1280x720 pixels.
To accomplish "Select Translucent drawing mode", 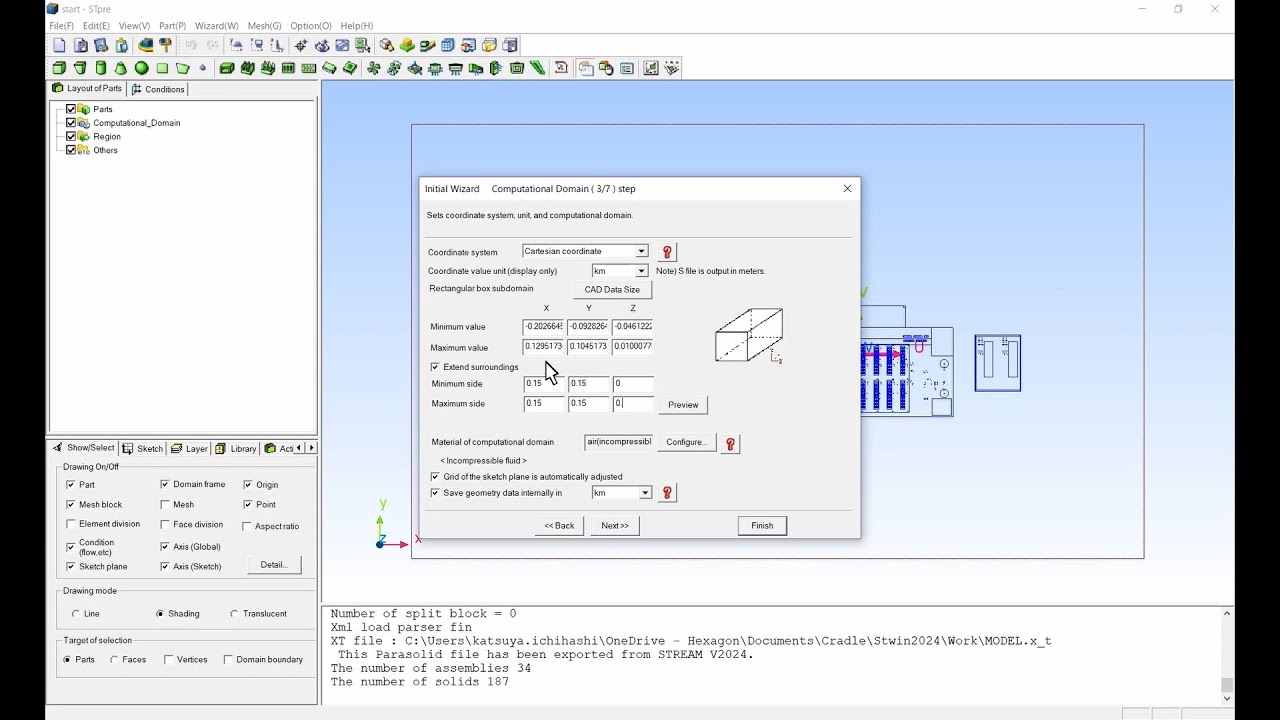I will tap(234, 614).
